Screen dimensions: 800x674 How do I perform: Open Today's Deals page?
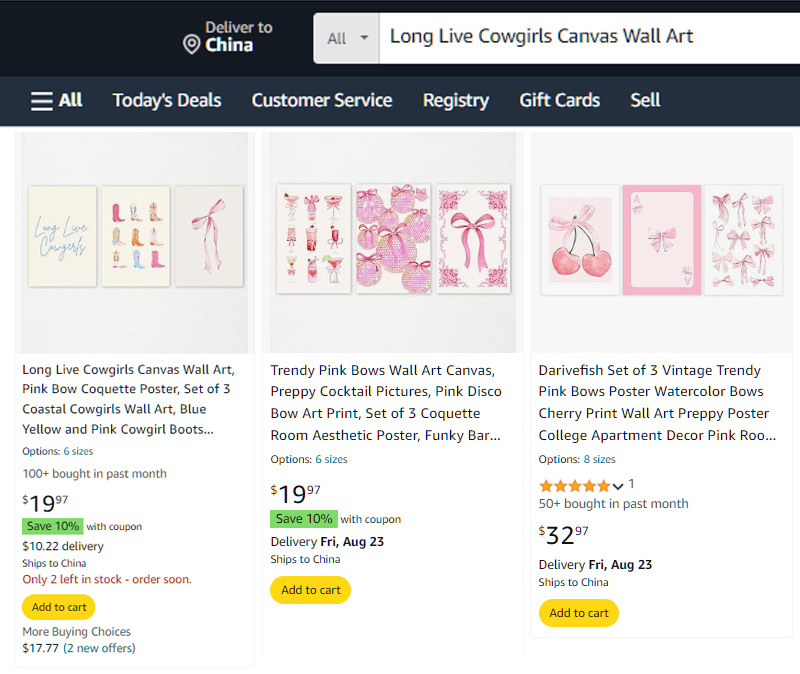point(167,100)
